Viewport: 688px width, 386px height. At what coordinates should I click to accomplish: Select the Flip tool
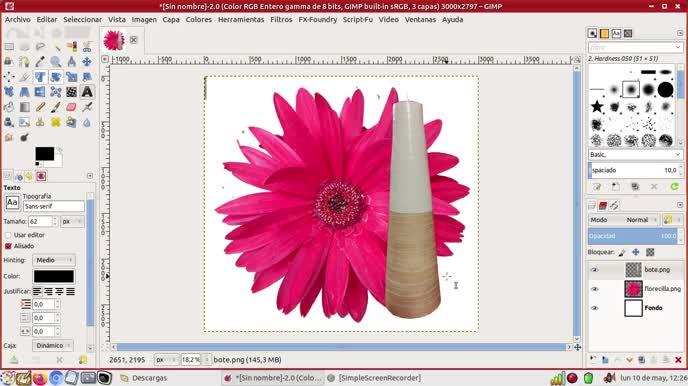tap(40, 92)
